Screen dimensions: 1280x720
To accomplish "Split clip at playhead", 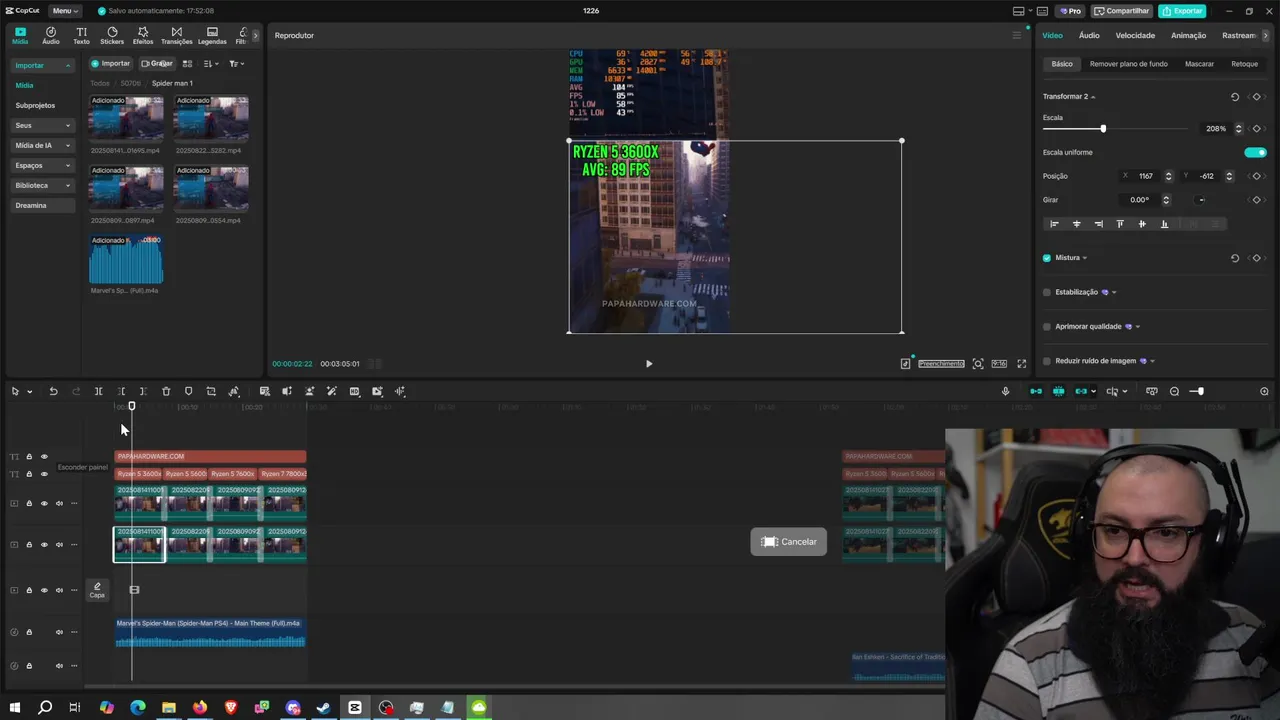I will [98, 391].
